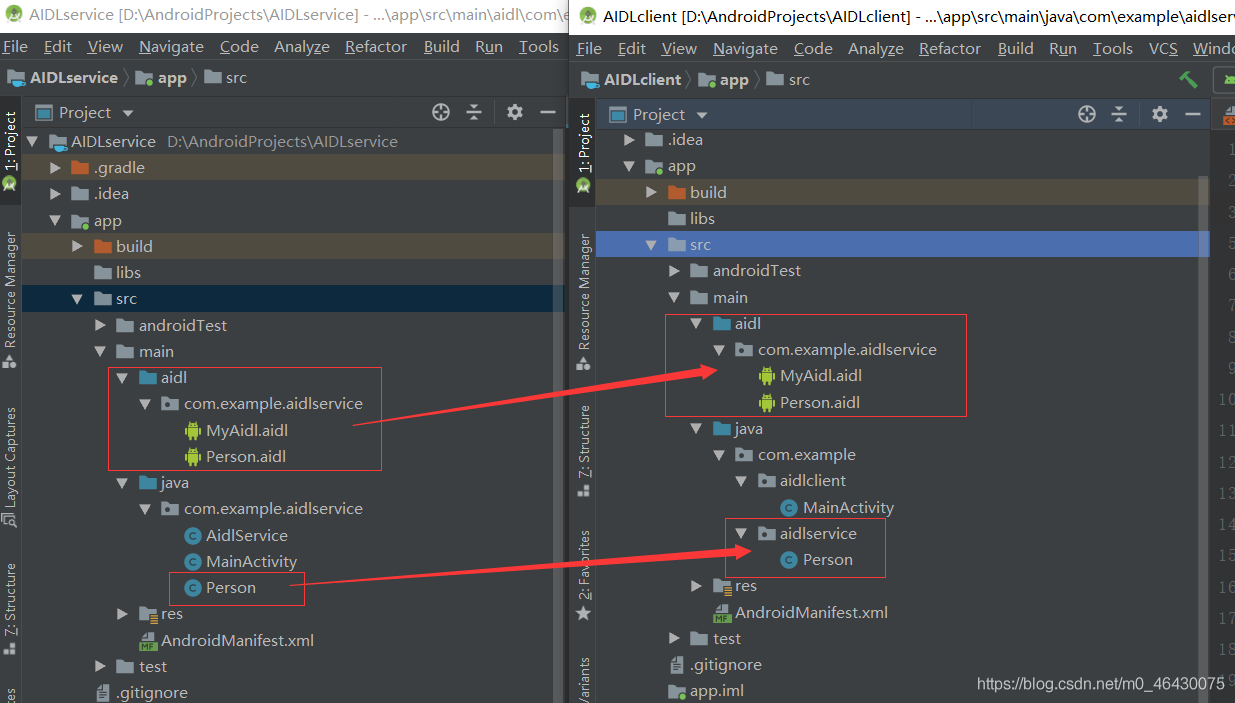Expand build folder arrow in AIDLclient tree

point(652,192)
